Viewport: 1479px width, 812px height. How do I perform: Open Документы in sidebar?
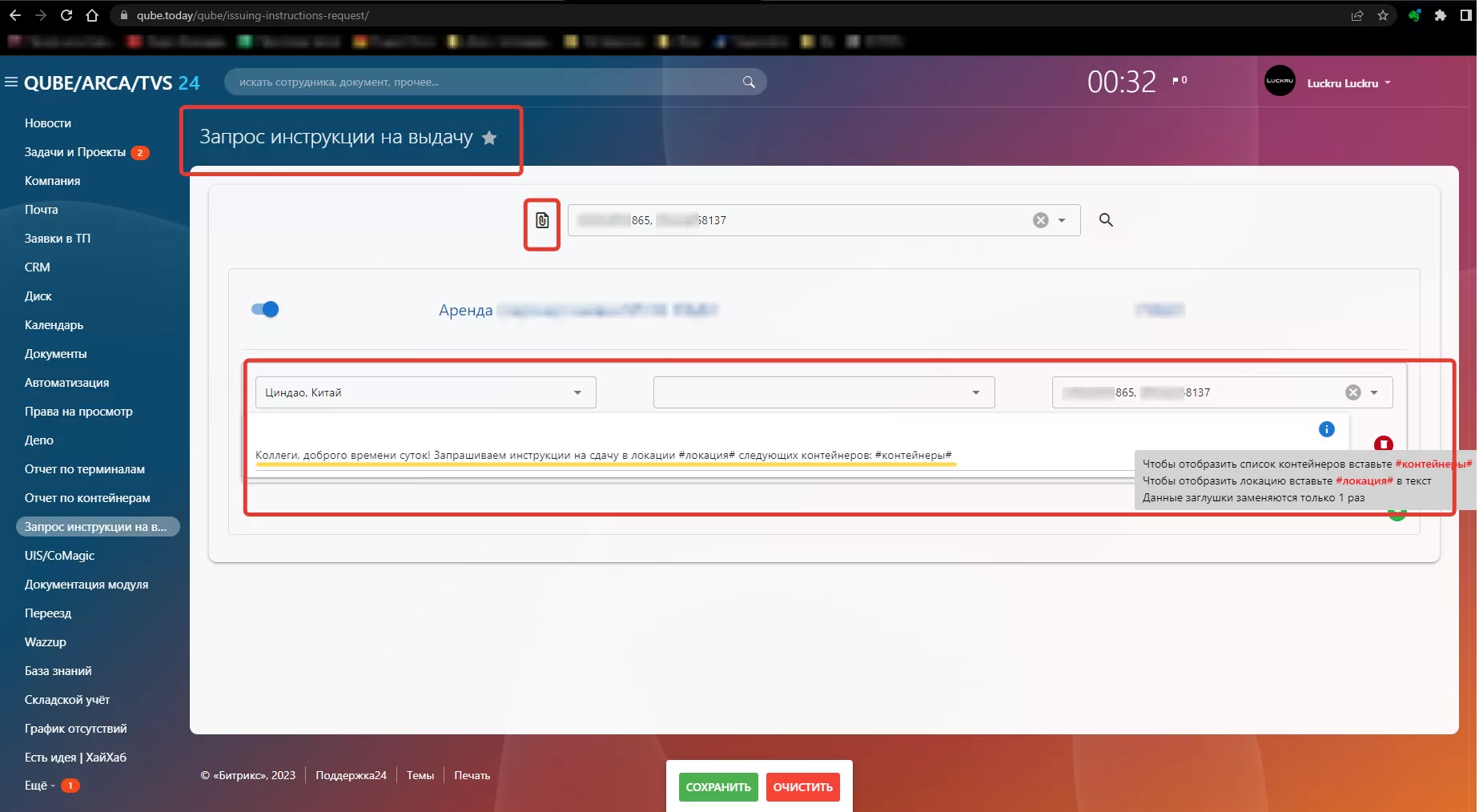point(55,354)
